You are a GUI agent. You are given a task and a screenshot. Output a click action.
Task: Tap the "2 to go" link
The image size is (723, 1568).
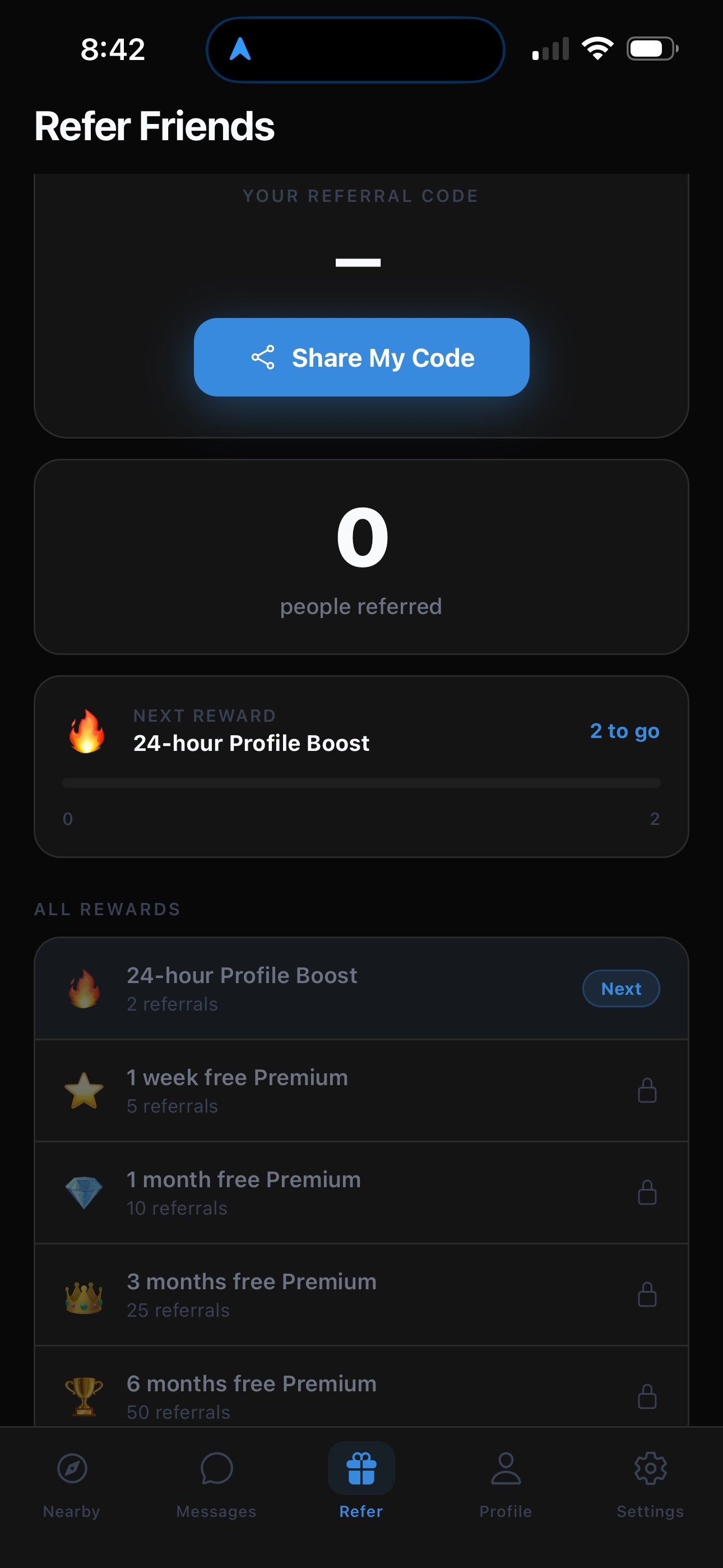click(624, 730)
